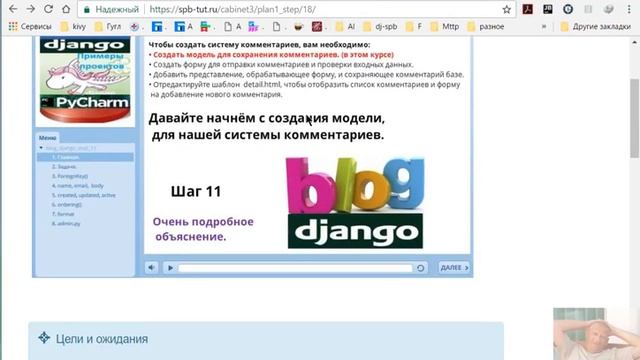640x360 pixels.
Task: Open the AI bookmark folder
Action: (x=345, y=27)
